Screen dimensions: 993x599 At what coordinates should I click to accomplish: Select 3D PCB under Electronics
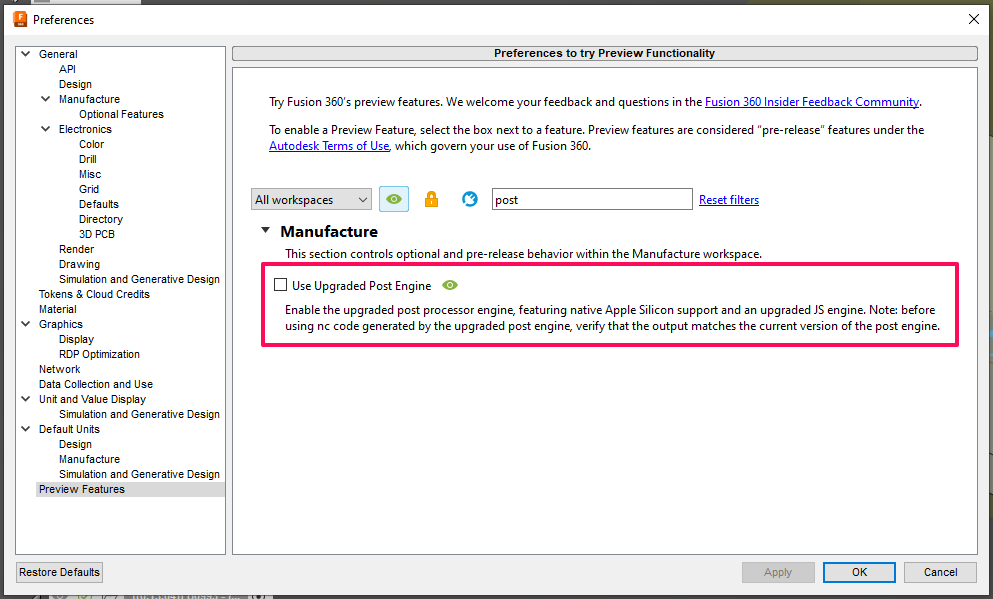pyautogui.click(x=97, y=234)
